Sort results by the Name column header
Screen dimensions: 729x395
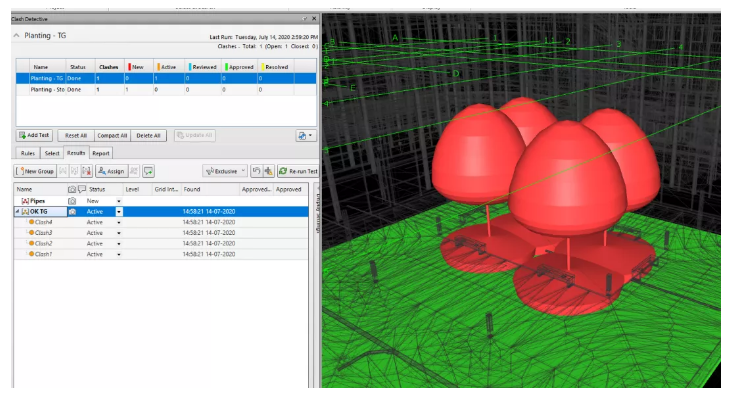(40, 190)
